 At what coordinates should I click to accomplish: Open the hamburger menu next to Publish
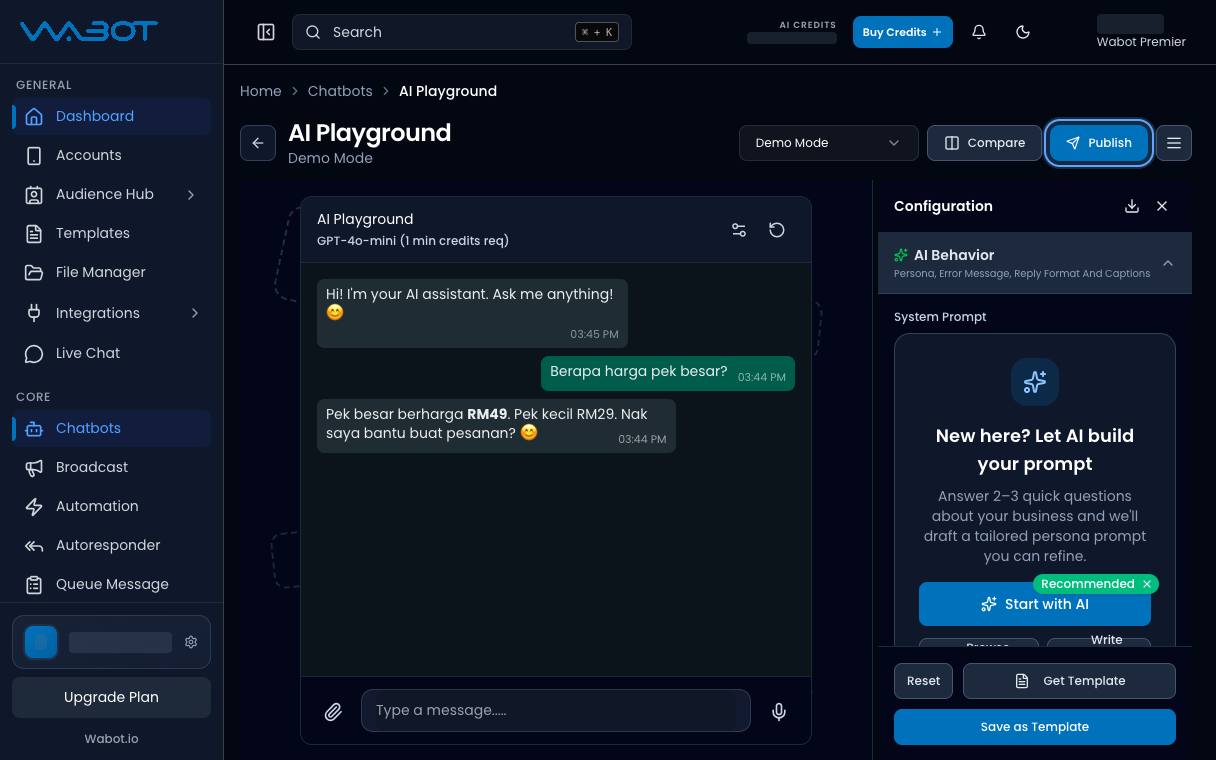(x=1174, y=143)
